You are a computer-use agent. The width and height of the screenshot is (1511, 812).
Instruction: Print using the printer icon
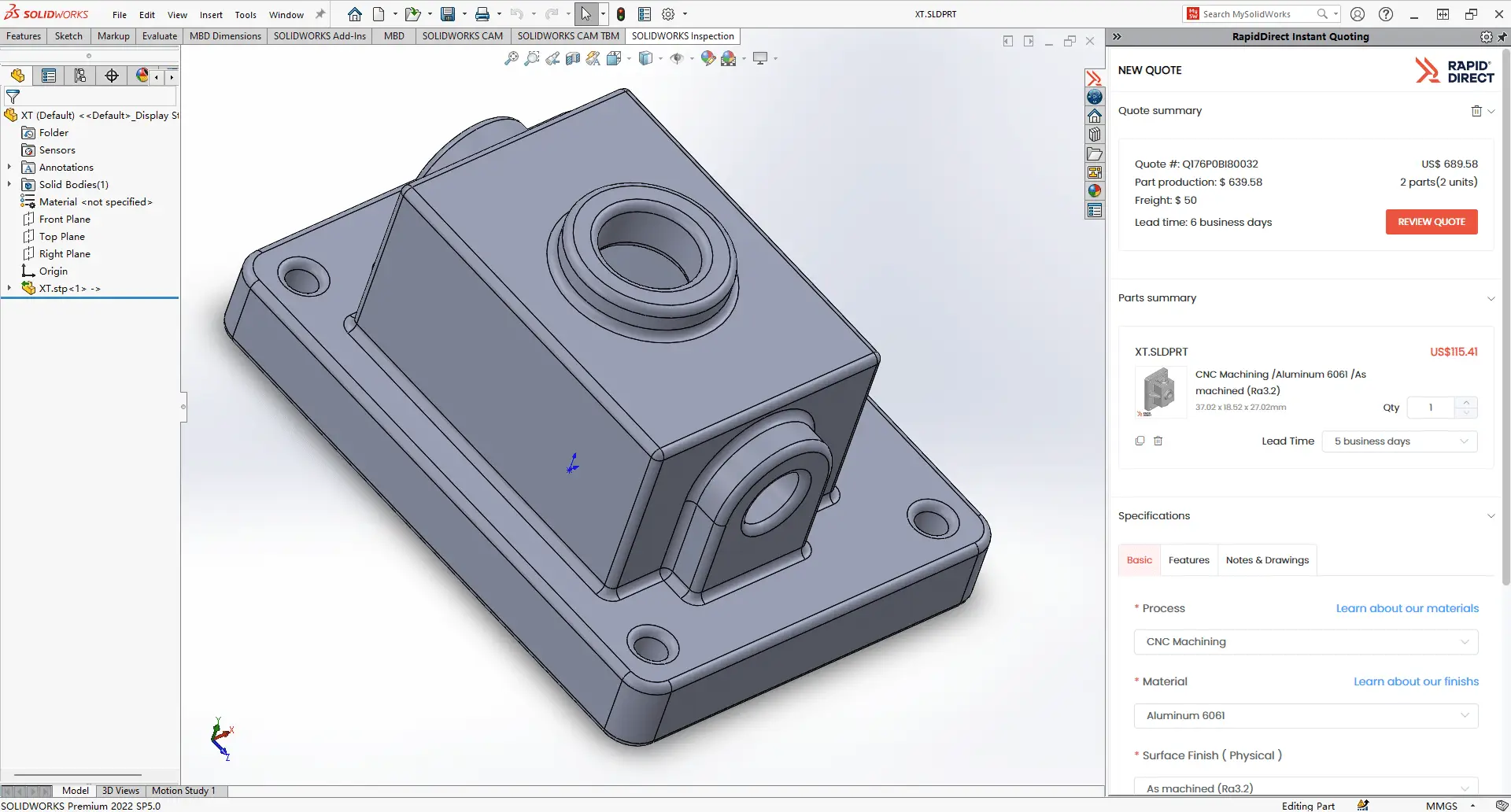tap(482, 14)
